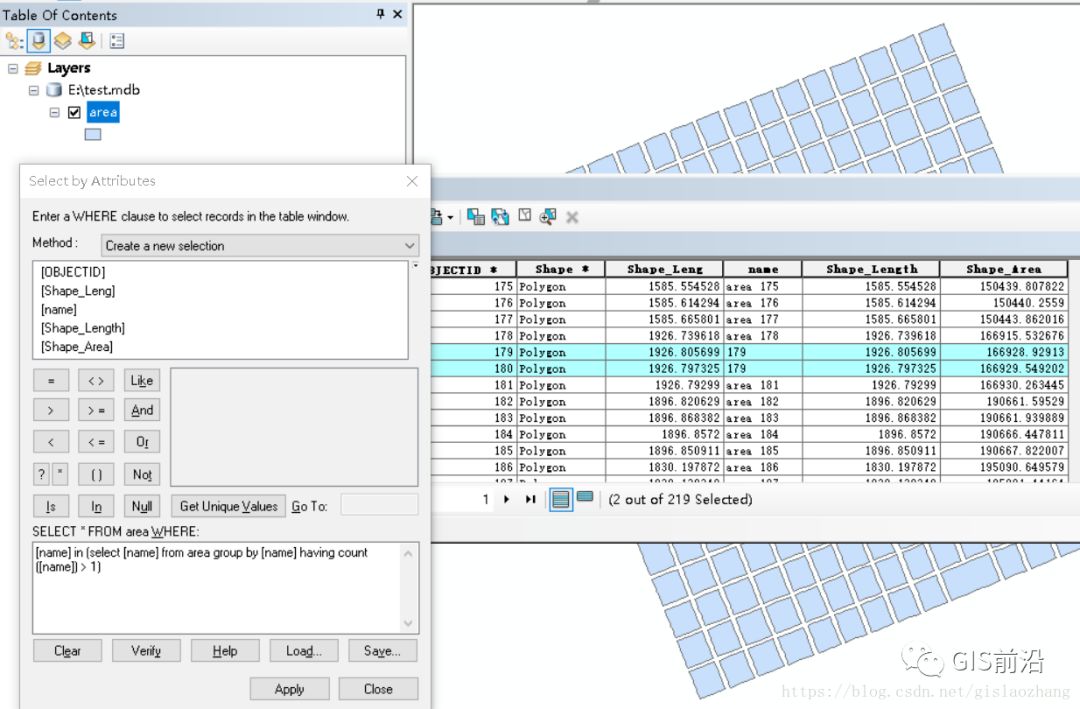
Task: Insert the And operator
Action: click(x=142, y=411)
